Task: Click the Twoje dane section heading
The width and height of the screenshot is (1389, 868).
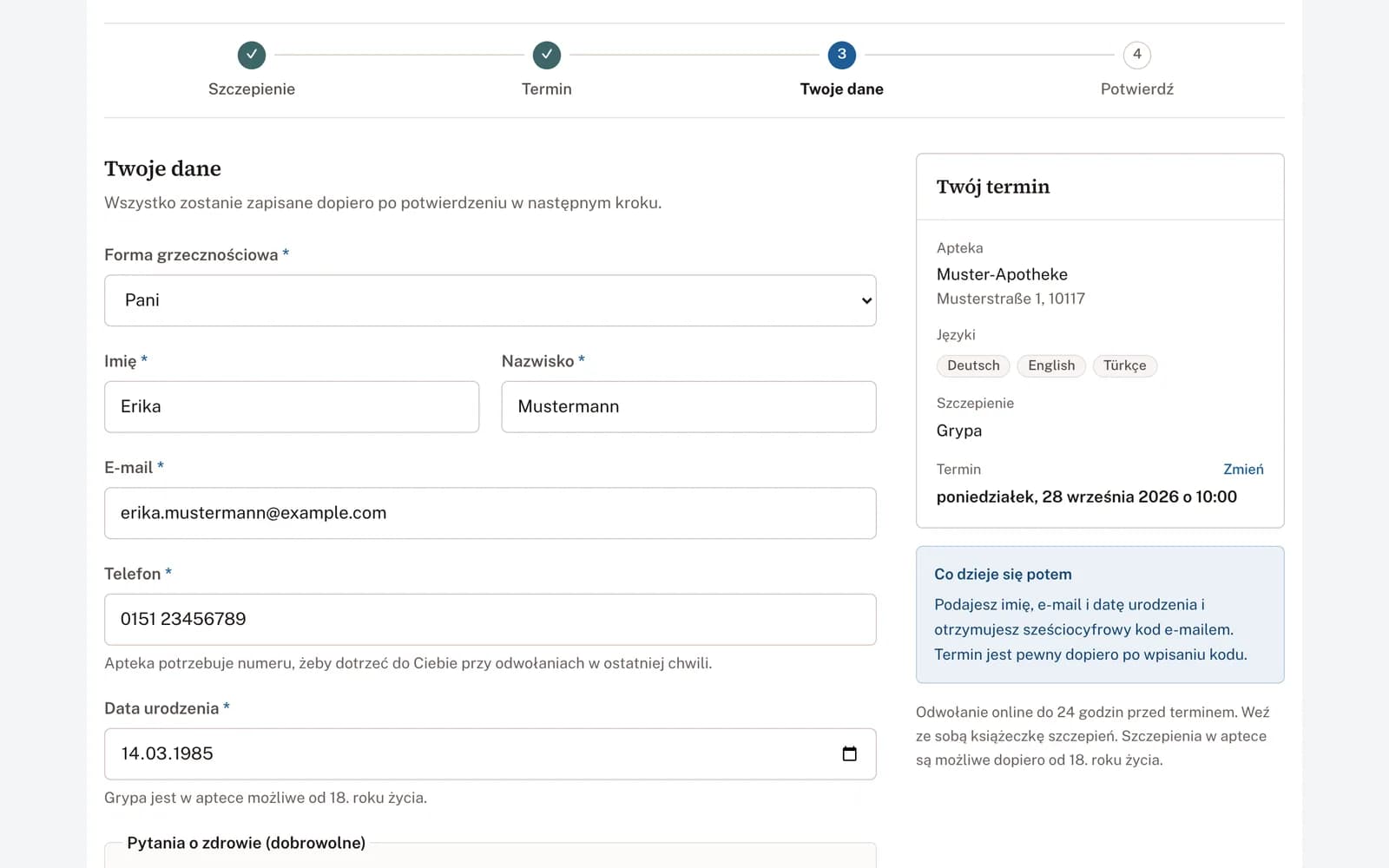Action: 162,168
